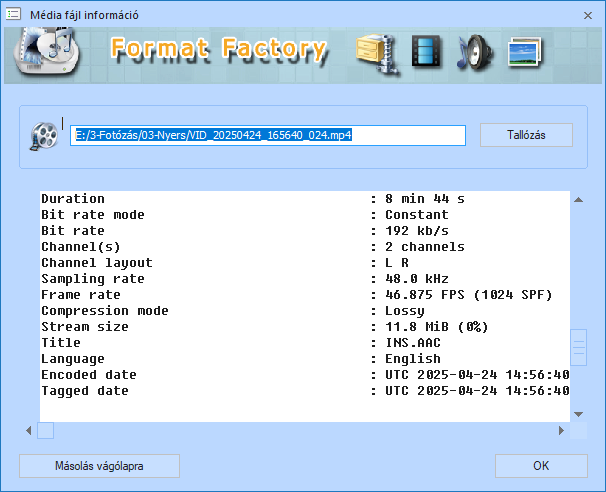
Task: Close the Média fájl információ dialog
Action: pos(588,15)
